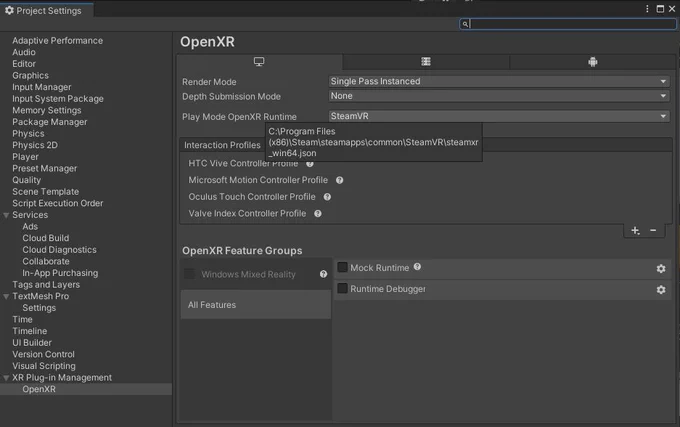680x427 pixels.
Task: Add an interaction profile with plus button
Action: click(635, 231)
